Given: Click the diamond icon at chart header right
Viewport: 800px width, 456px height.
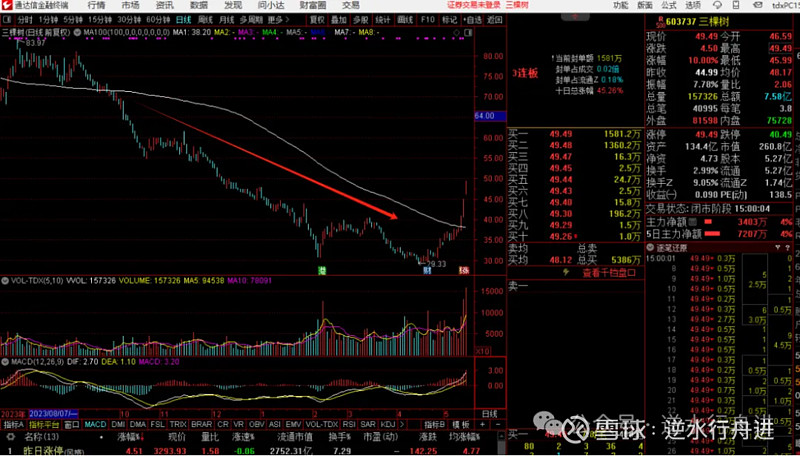Looking at the screenshot, I should pos(456,33).
